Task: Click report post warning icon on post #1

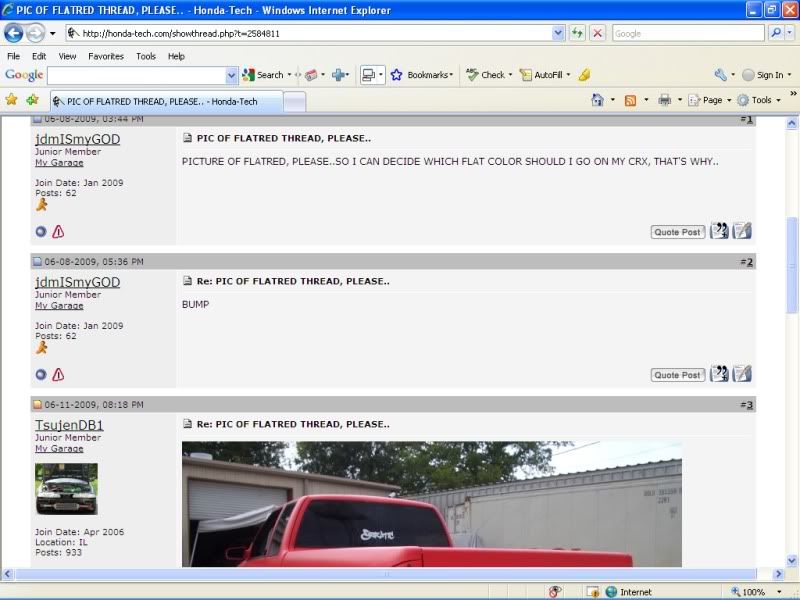Action: (x=58, y=232)
